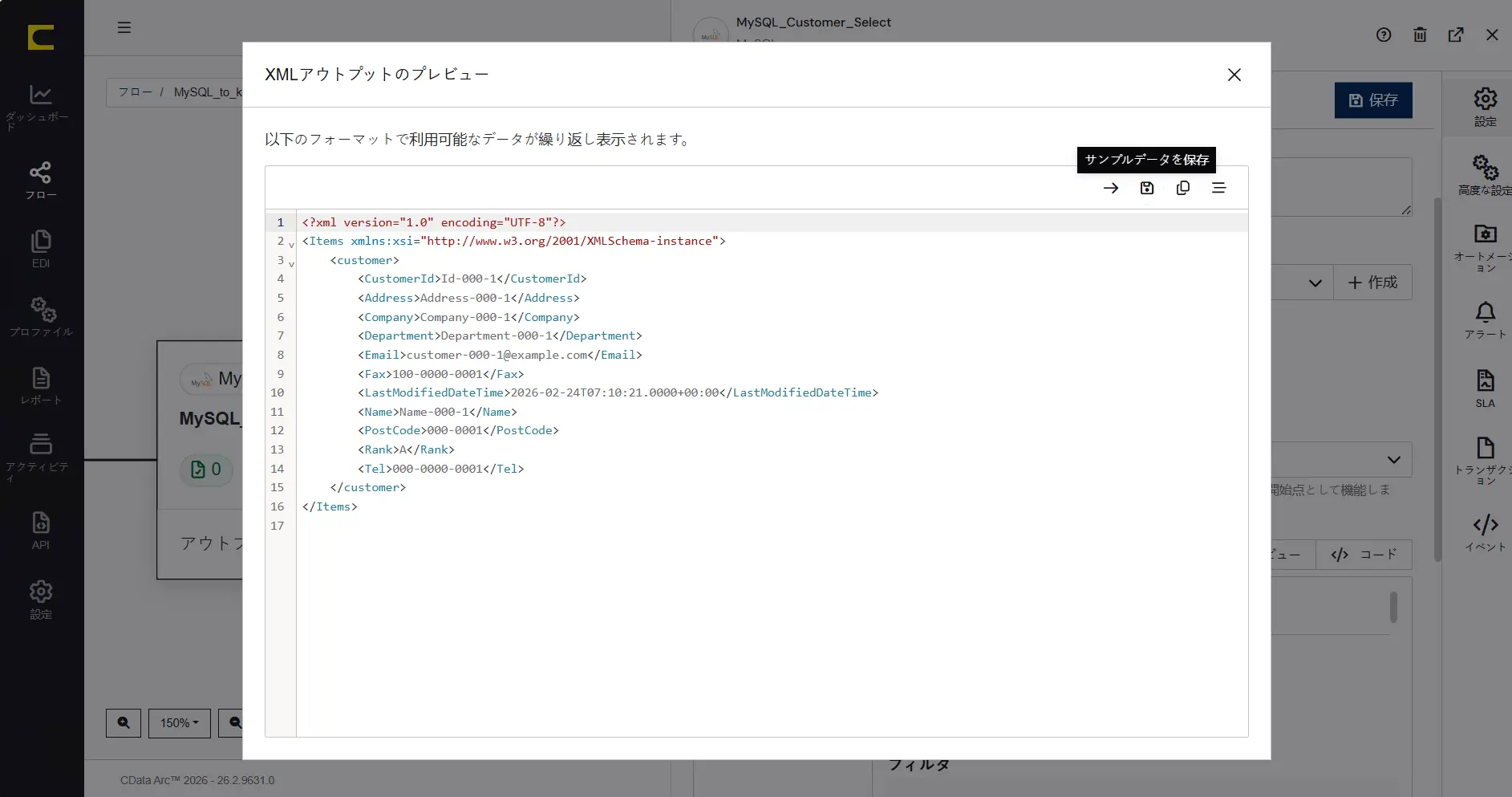The image size is (1512, 797).
Task: Click the inner scrollbar beside the コード tab area
Action: (1393, 608)
